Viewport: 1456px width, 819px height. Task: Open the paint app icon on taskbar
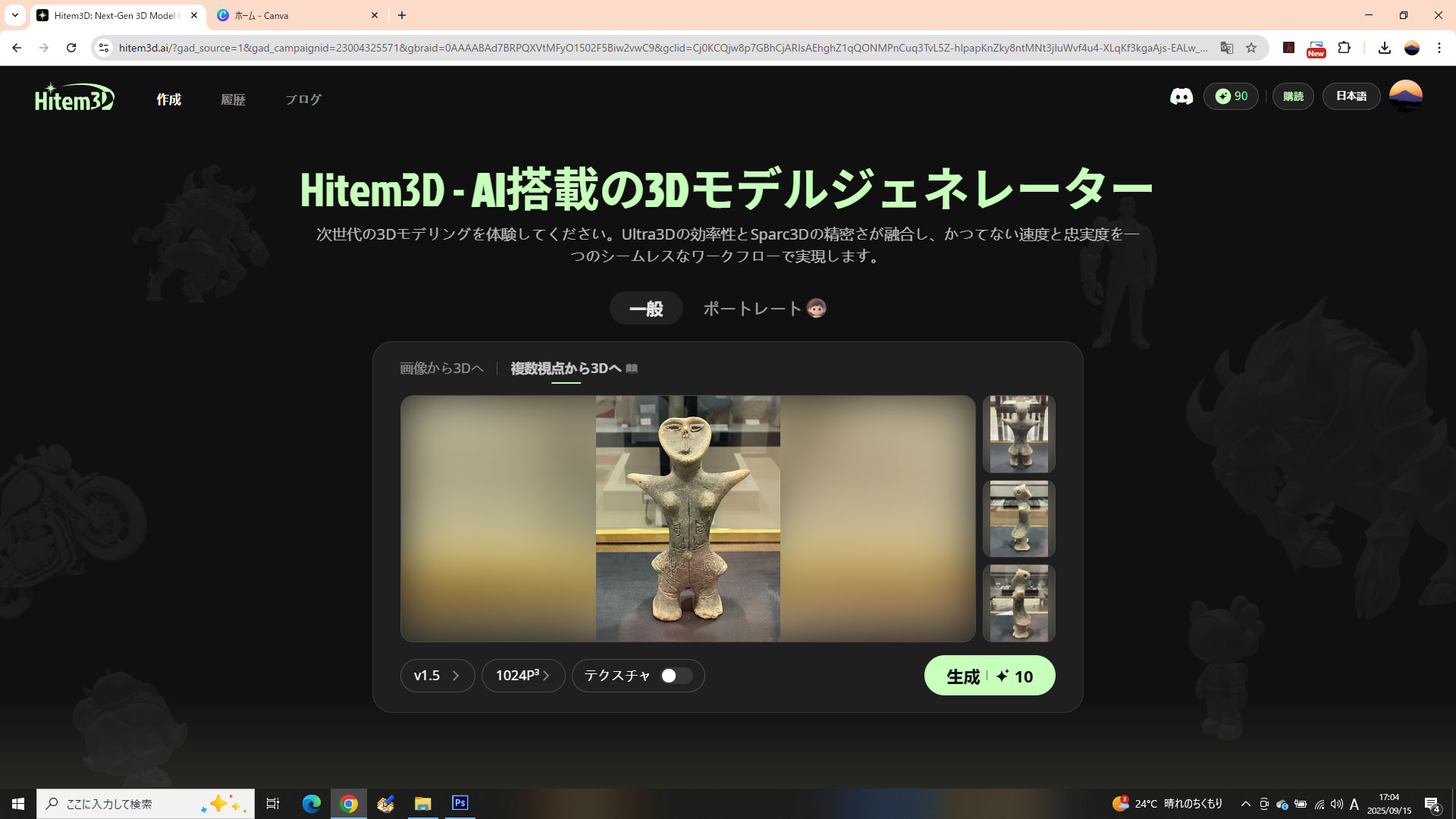tap(385, 804)
